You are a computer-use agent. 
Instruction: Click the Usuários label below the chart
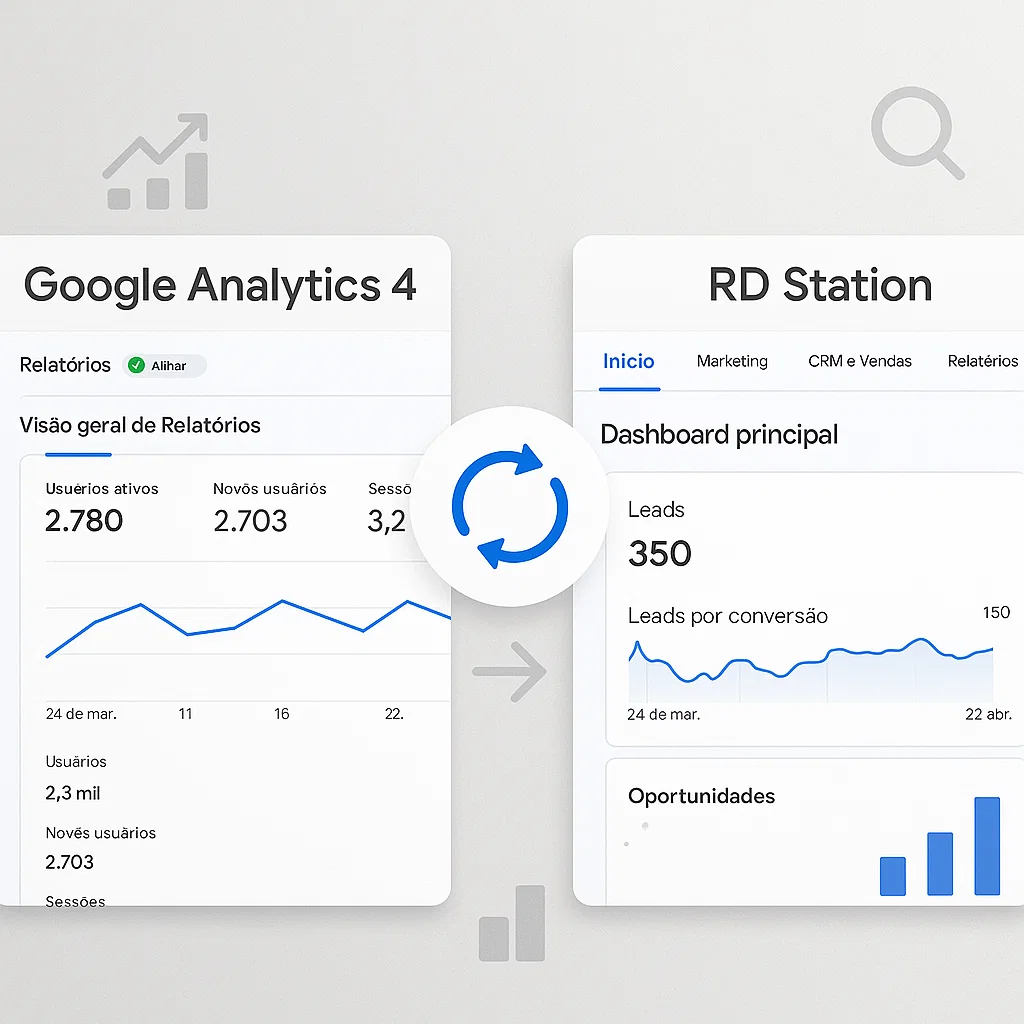pyautogui.click(x=76, y=761)
